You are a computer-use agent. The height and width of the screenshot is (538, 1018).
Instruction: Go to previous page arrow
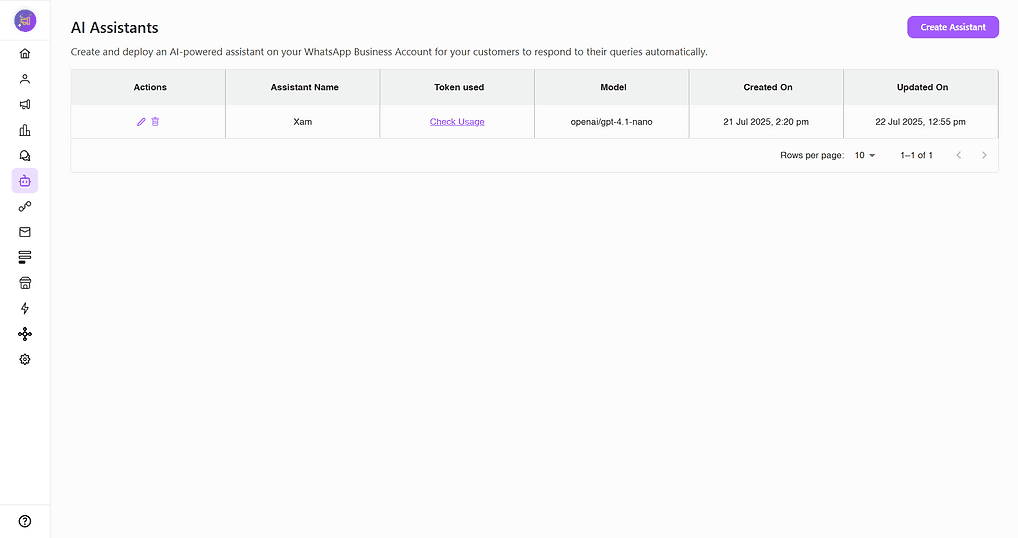pyautogui.click(x=959, y=155)
